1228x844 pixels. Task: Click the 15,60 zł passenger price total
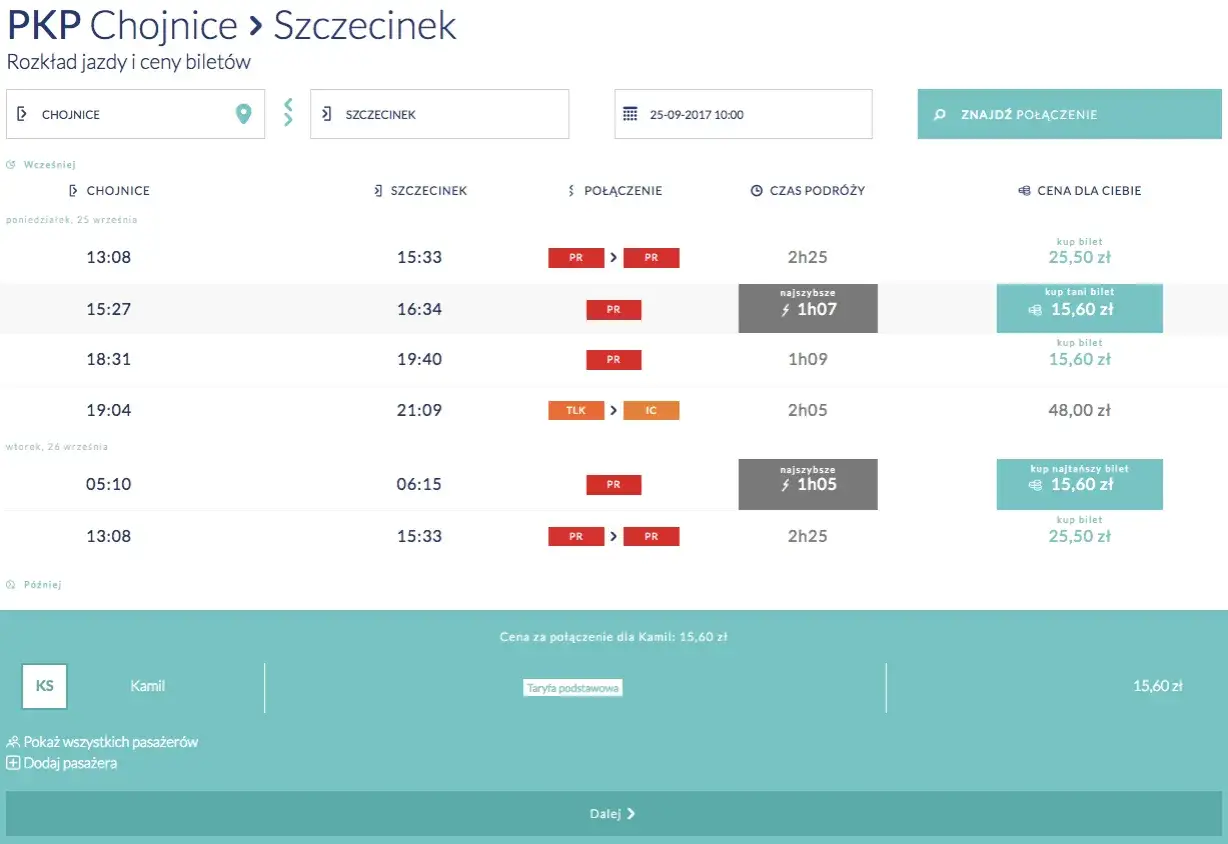pyautogui.click(x=1158, y=687)
